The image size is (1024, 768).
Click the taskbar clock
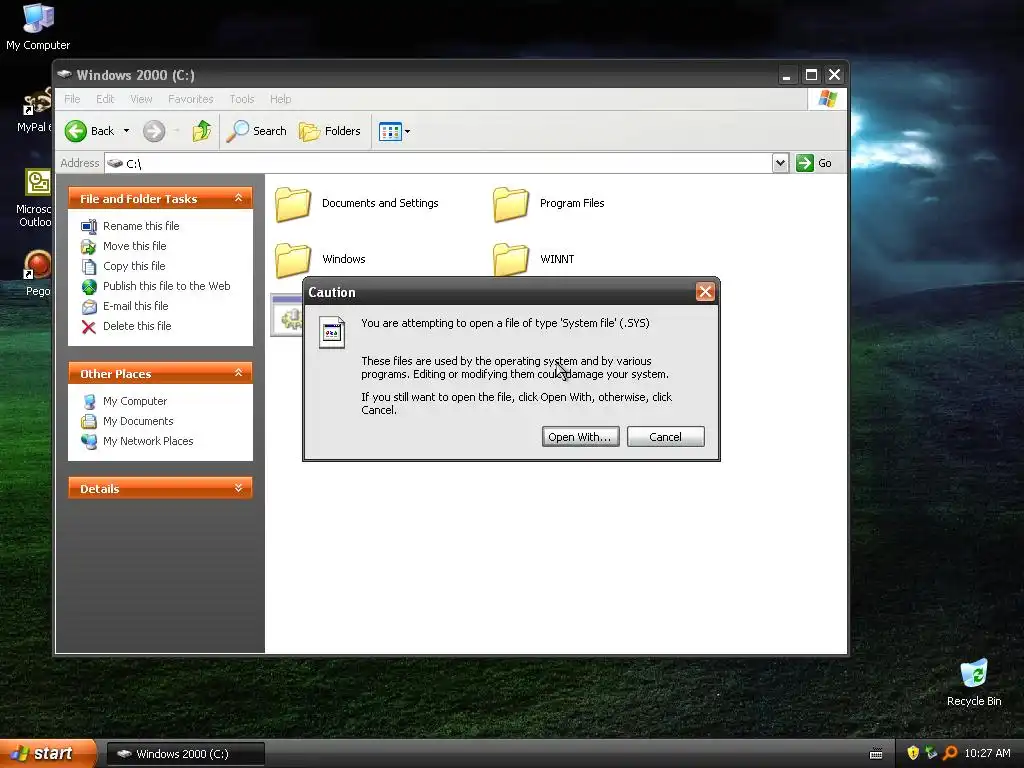(987, 754)
